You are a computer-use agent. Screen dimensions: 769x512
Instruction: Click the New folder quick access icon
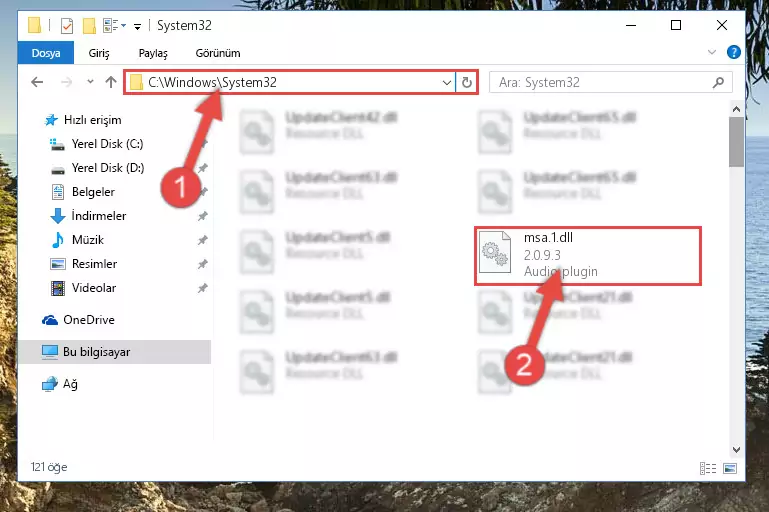click(89, 26)
